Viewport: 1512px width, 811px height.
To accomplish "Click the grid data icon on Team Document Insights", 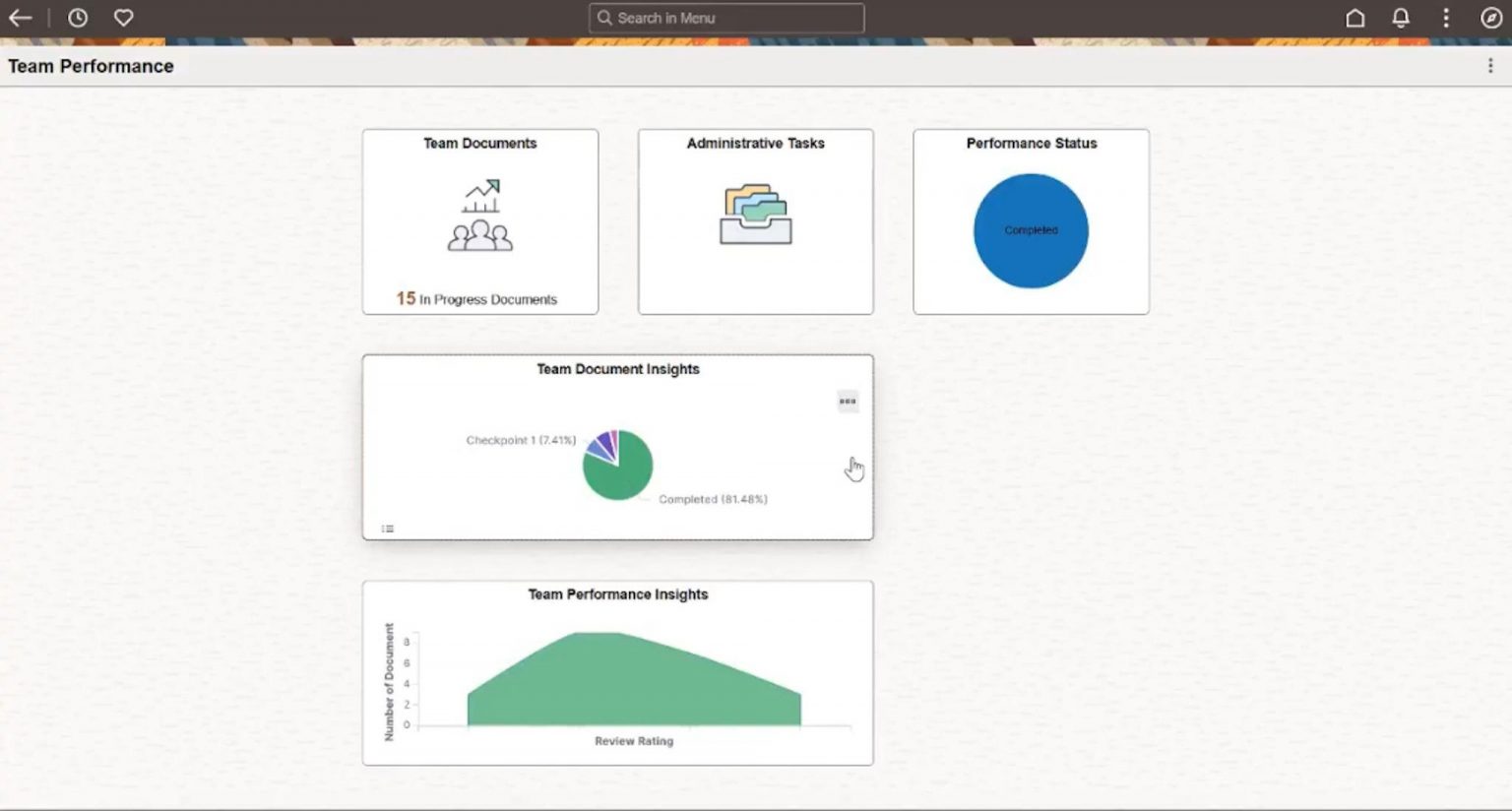I will click(387, 528).
